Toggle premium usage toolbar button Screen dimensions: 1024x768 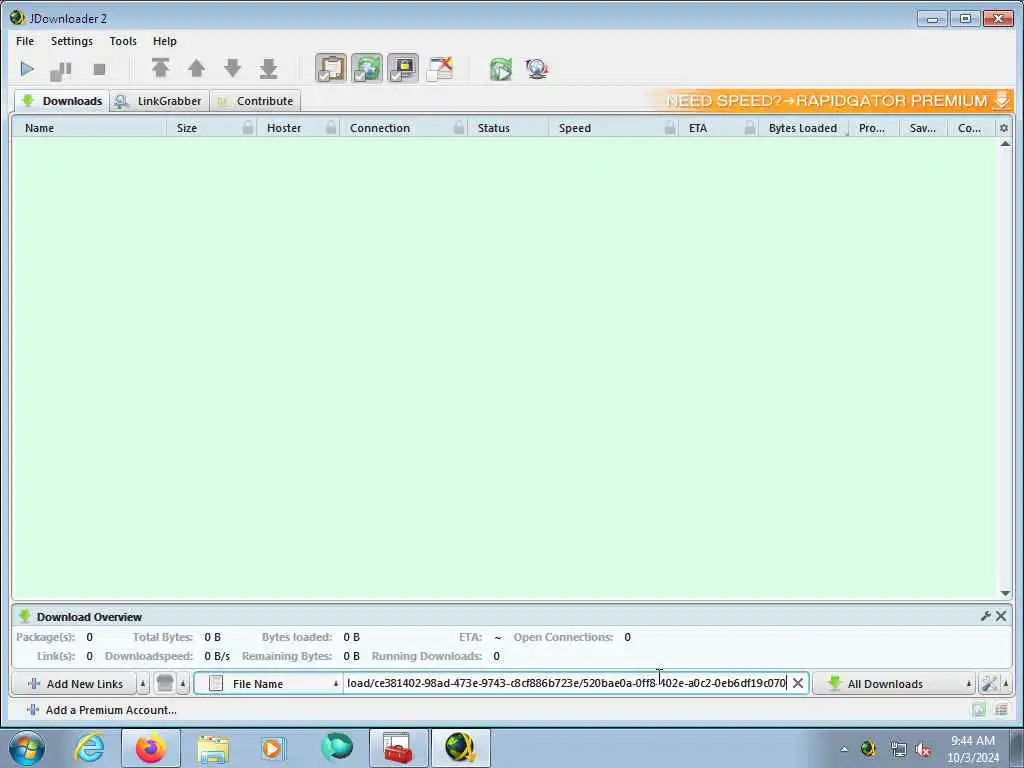click(x=403, y=68)
